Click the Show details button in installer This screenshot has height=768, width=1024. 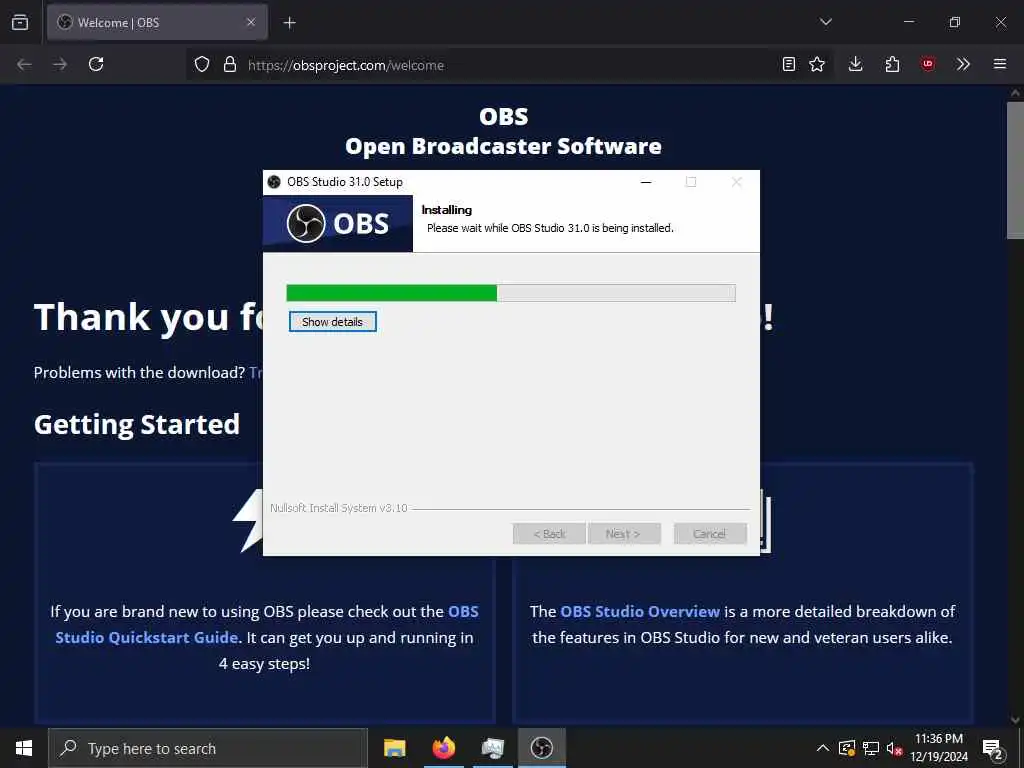tap(332, 322)
